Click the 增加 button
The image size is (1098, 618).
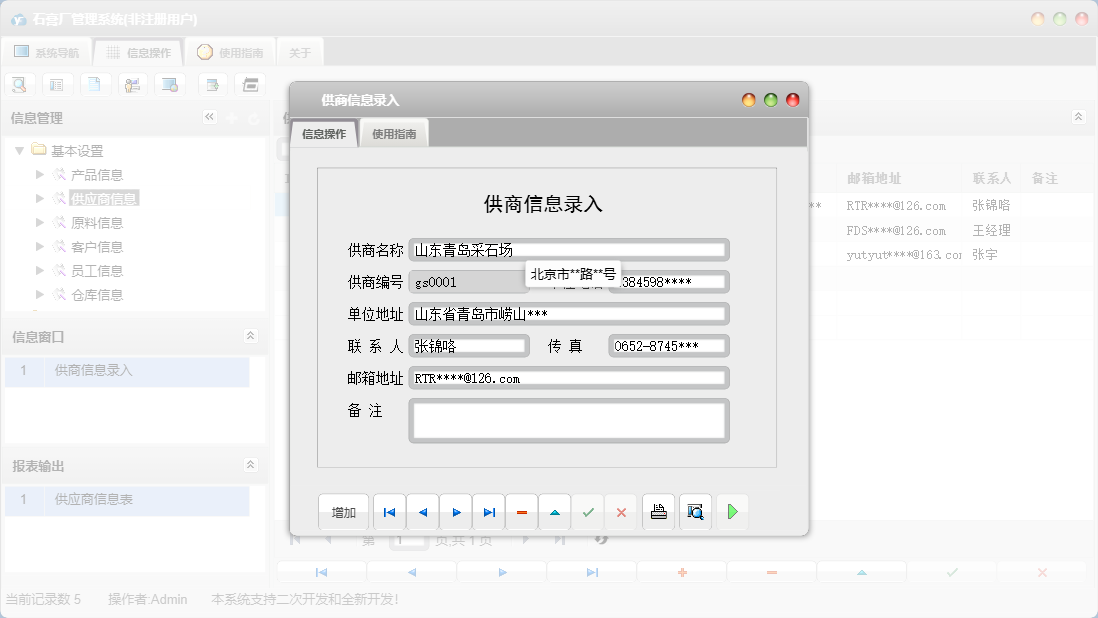[x=344, y=512]
